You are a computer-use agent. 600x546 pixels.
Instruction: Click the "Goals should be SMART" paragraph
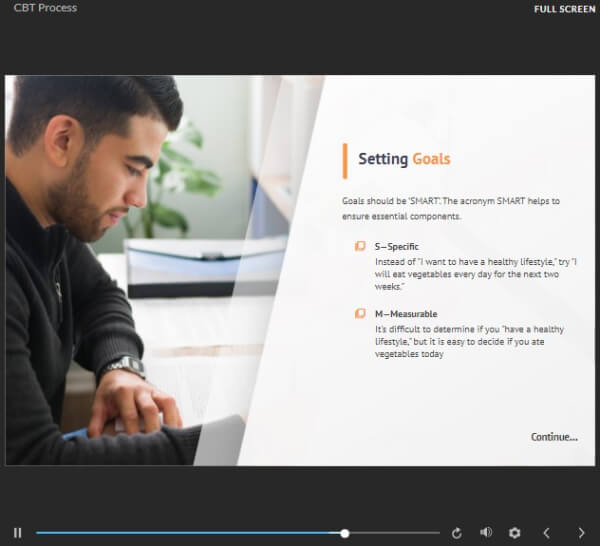[450, 207]
